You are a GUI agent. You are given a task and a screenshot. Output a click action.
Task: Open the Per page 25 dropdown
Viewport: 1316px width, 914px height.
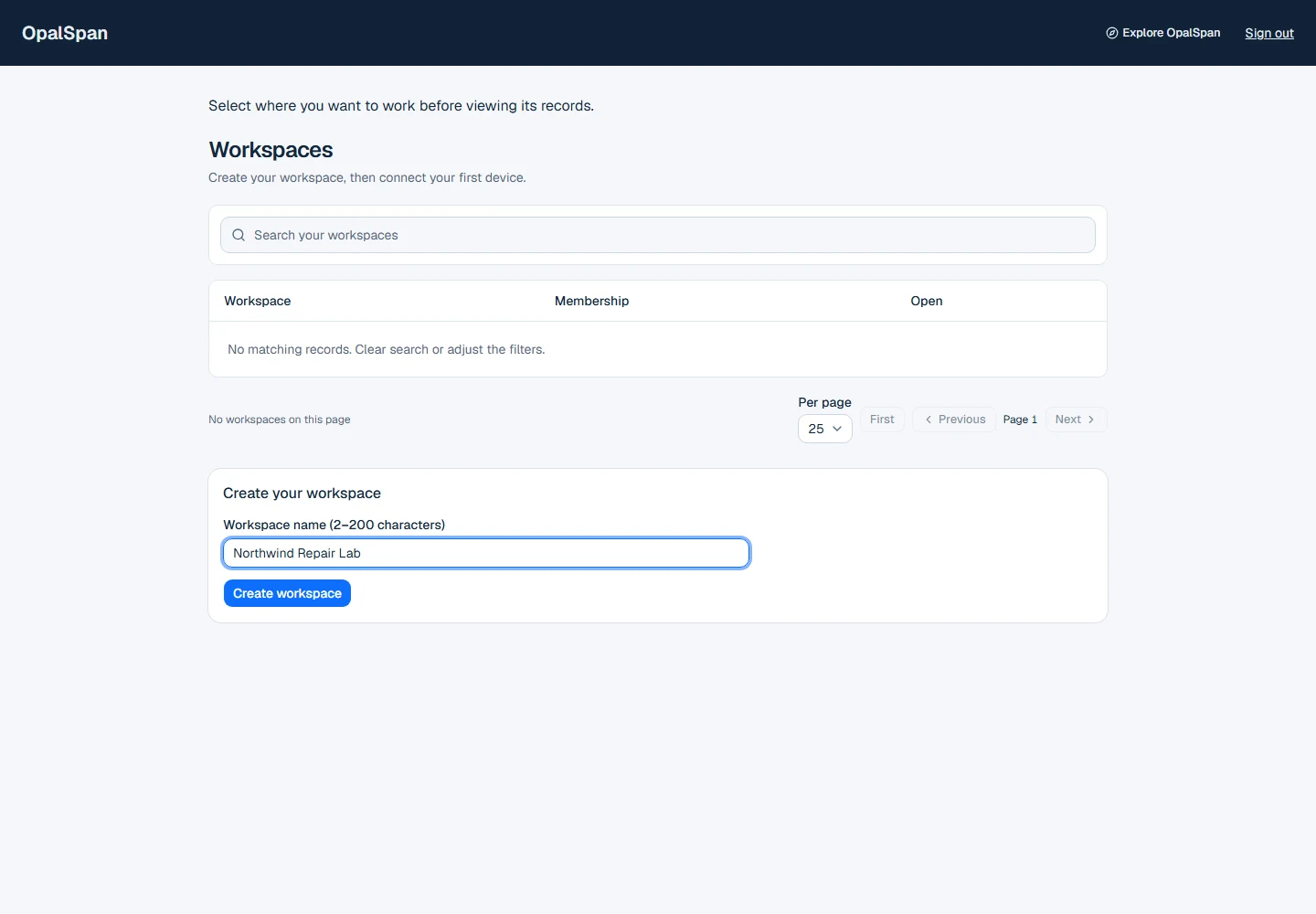click(825, 429)
